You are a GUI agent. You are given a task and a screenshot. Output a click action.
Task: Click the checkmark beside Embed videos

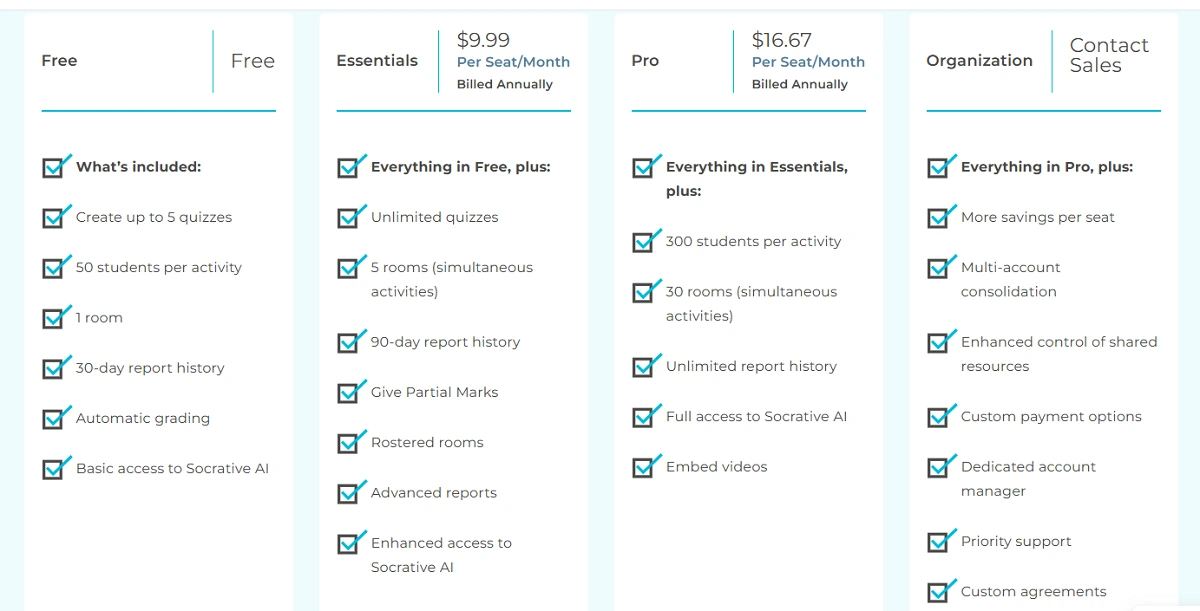[x=645, y=467]
